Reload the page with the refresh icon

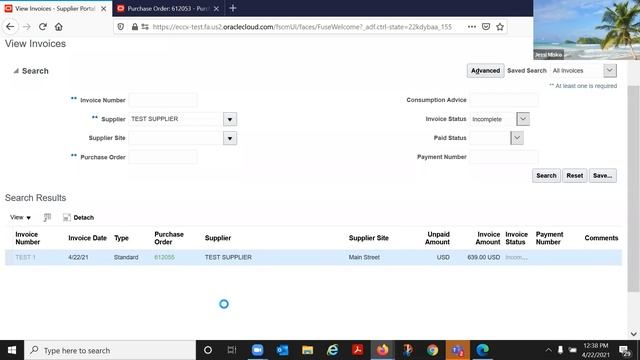(x=43, y=27)
